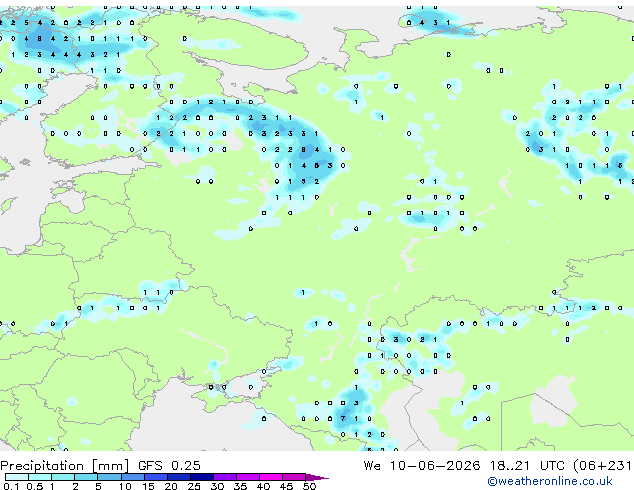Click the legend scale label '25'
This screenshot has width=634, height=490.
[x=194, y=486]
